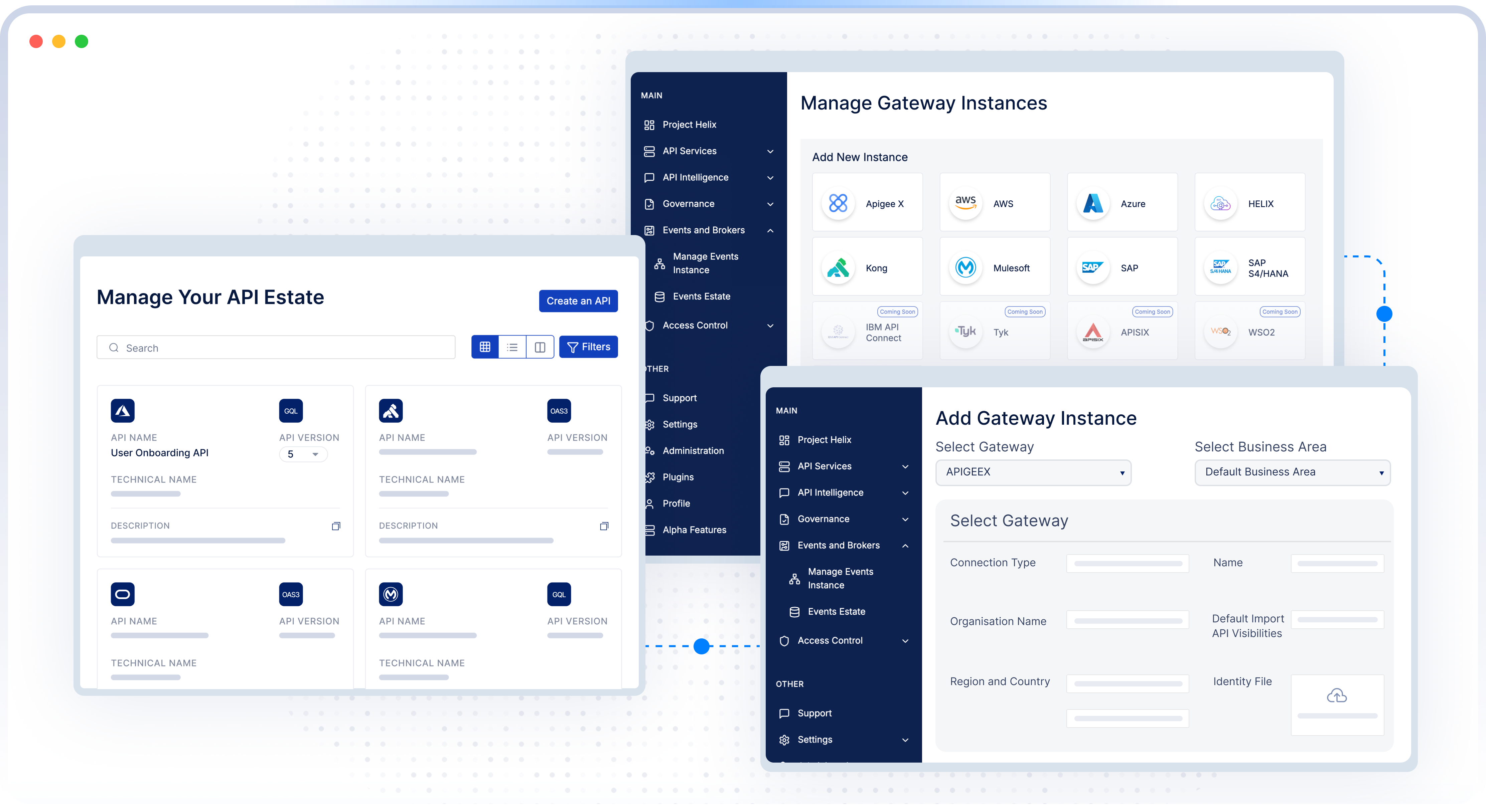Click the Mulesoft gateway icon
1486x812 pixels.
point(965,267)
